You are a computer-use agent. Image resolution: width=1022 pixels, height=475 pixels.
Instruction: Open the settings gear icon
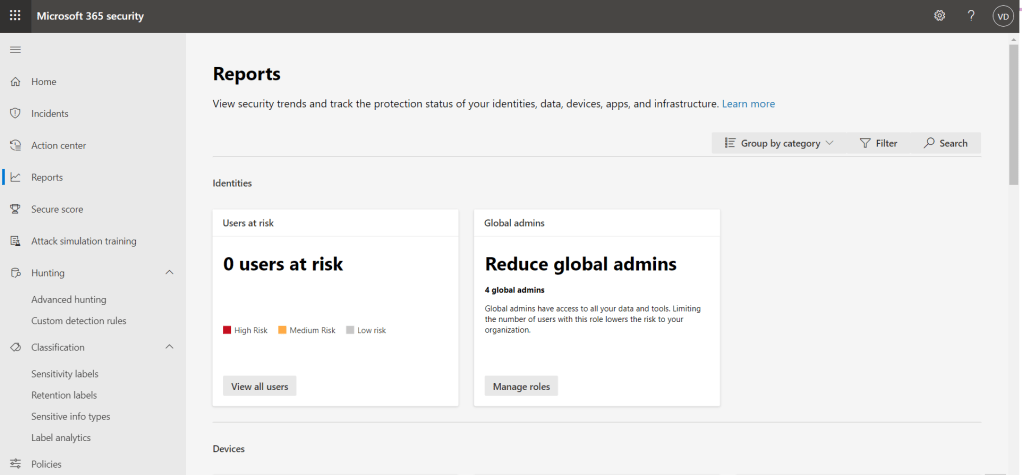point(939,16)
